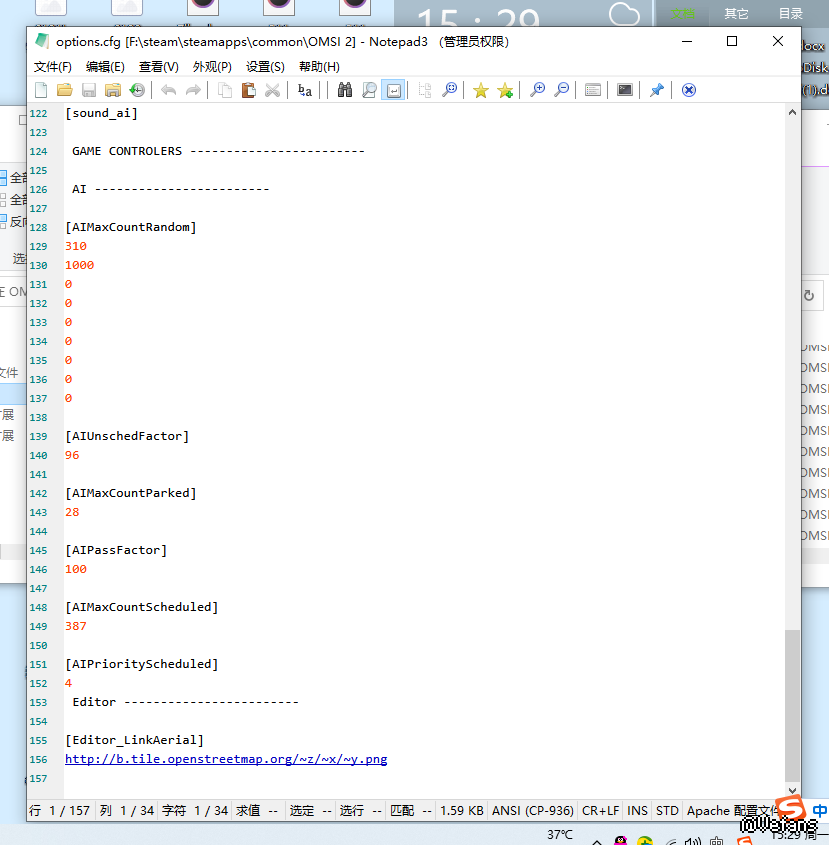The height and width of the screenshot is (845, 829).
Task: Toggle the Word Wrap toolbar button
Action: (x=393, y=90)
